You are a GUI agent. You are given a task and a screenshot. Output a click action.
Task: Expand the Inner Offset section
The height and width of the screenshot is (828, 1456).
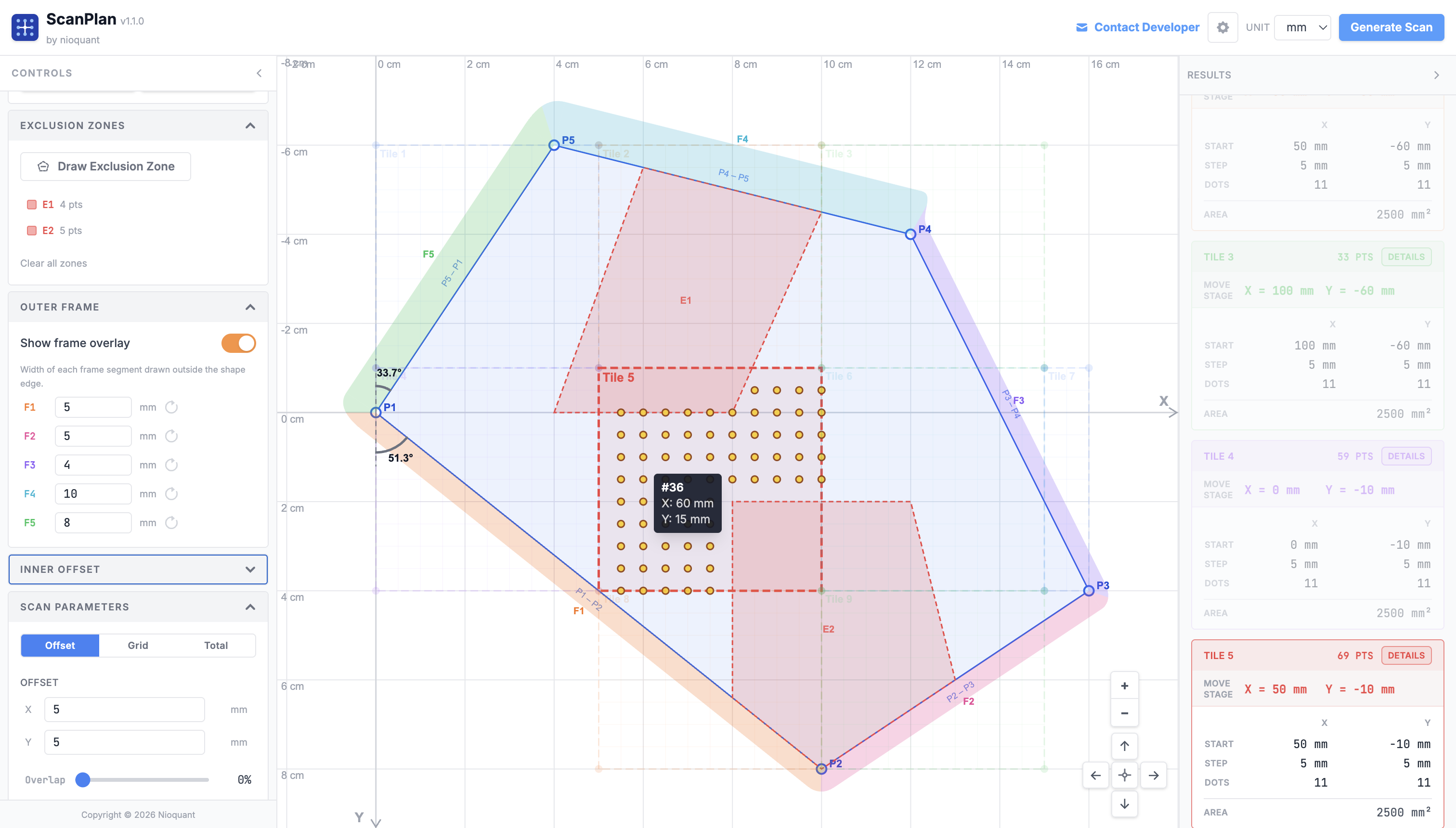(x=250, y=570)
